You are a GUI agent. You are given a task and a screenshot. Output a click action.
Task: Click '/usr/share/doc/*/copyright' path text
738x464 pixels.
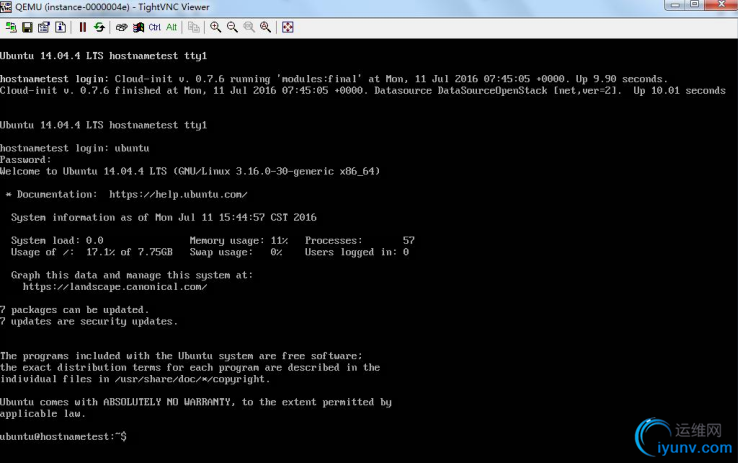tap(190, 379)
